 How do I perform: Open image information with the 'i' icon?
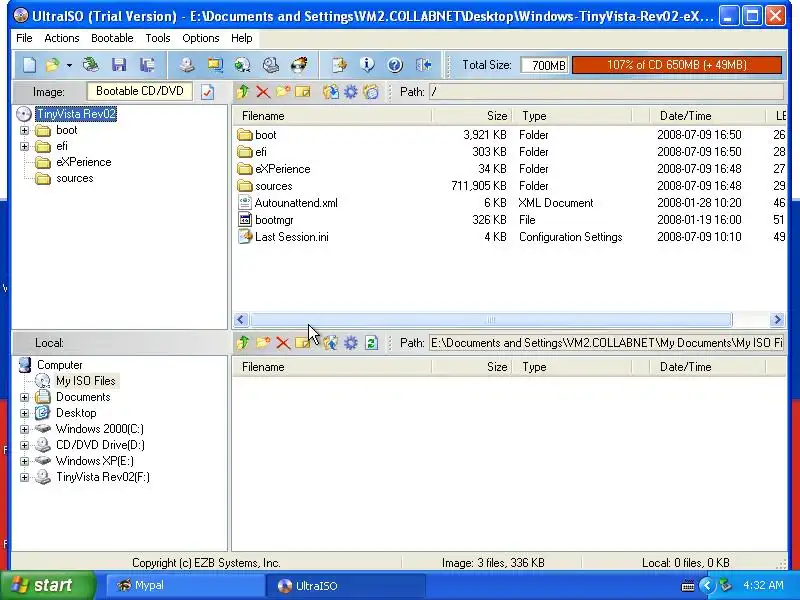[x=367, y=65]
